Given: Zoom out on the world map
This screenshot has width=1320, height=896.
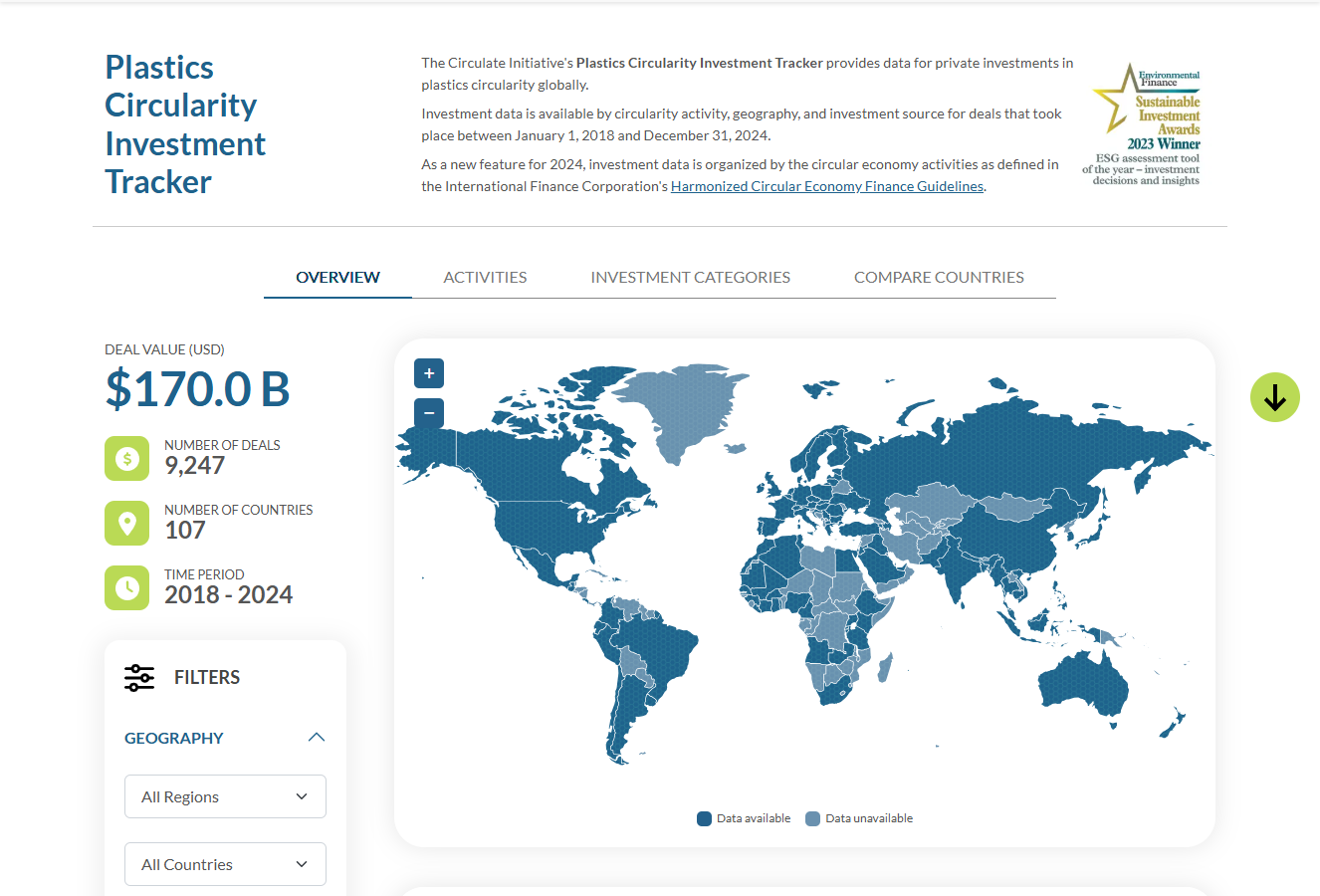Looking at the screenshot, I should (429, 413).
